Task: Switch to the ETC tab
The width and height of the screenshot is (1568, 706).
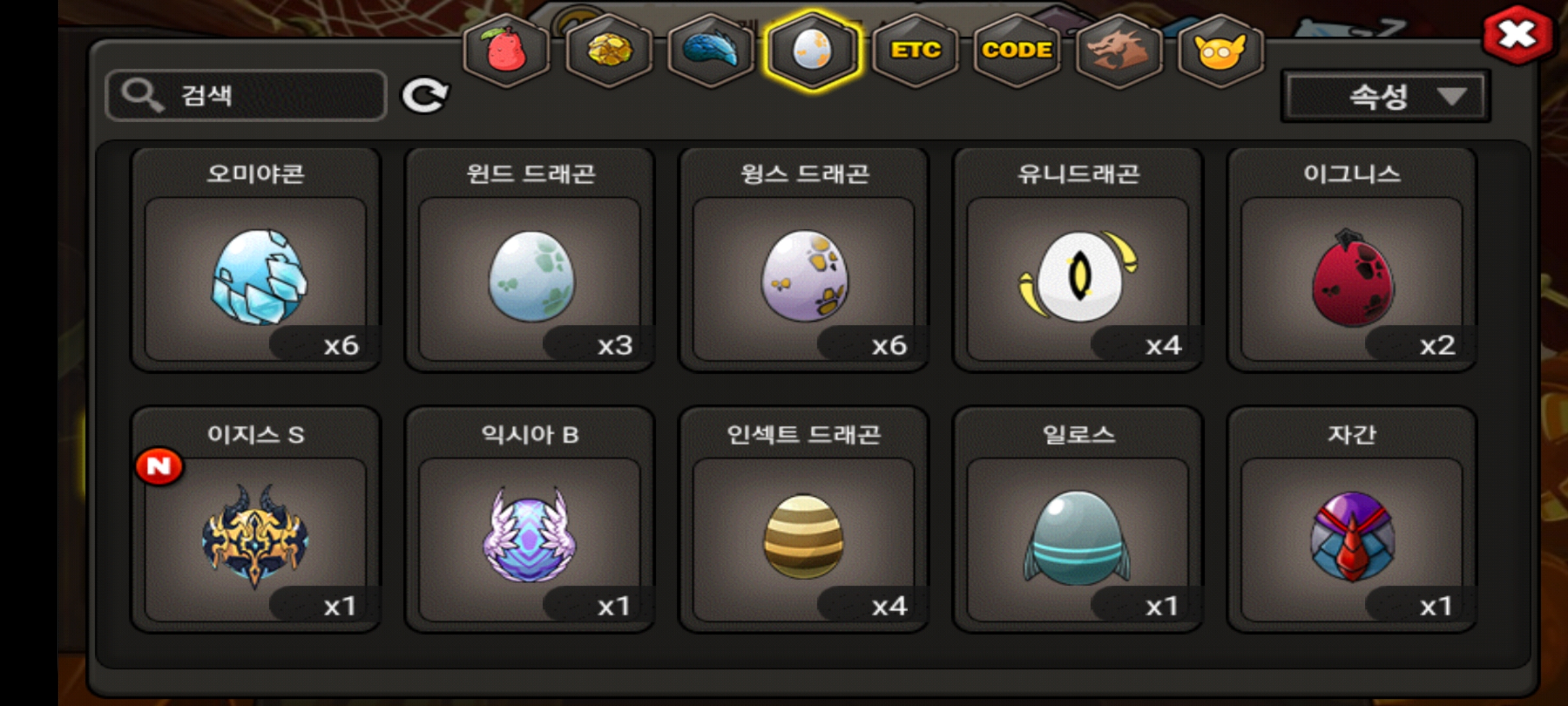Action: [915, 50]
